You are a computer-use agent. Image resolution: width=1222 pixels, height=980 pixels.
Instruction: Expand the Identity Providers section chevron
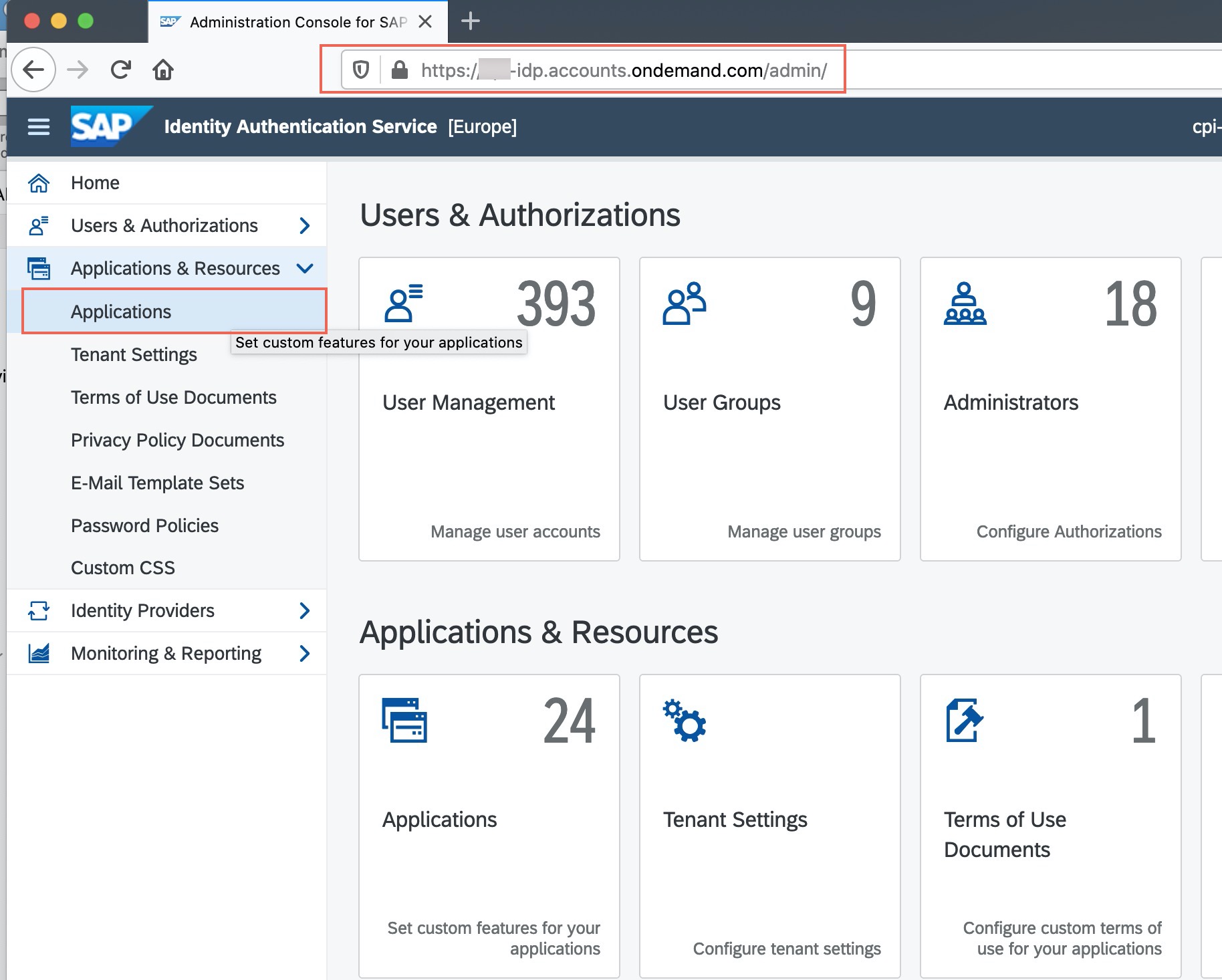tap(304, 610)
